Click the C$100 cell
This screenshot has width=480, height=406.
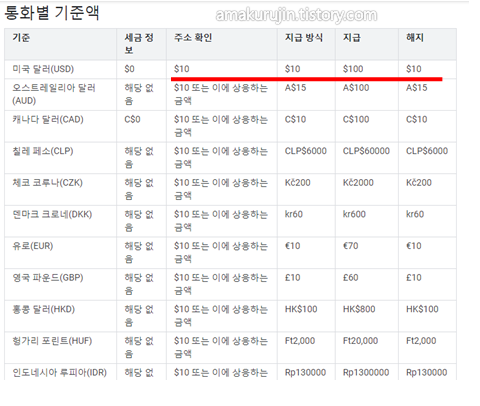pos(356,119)
